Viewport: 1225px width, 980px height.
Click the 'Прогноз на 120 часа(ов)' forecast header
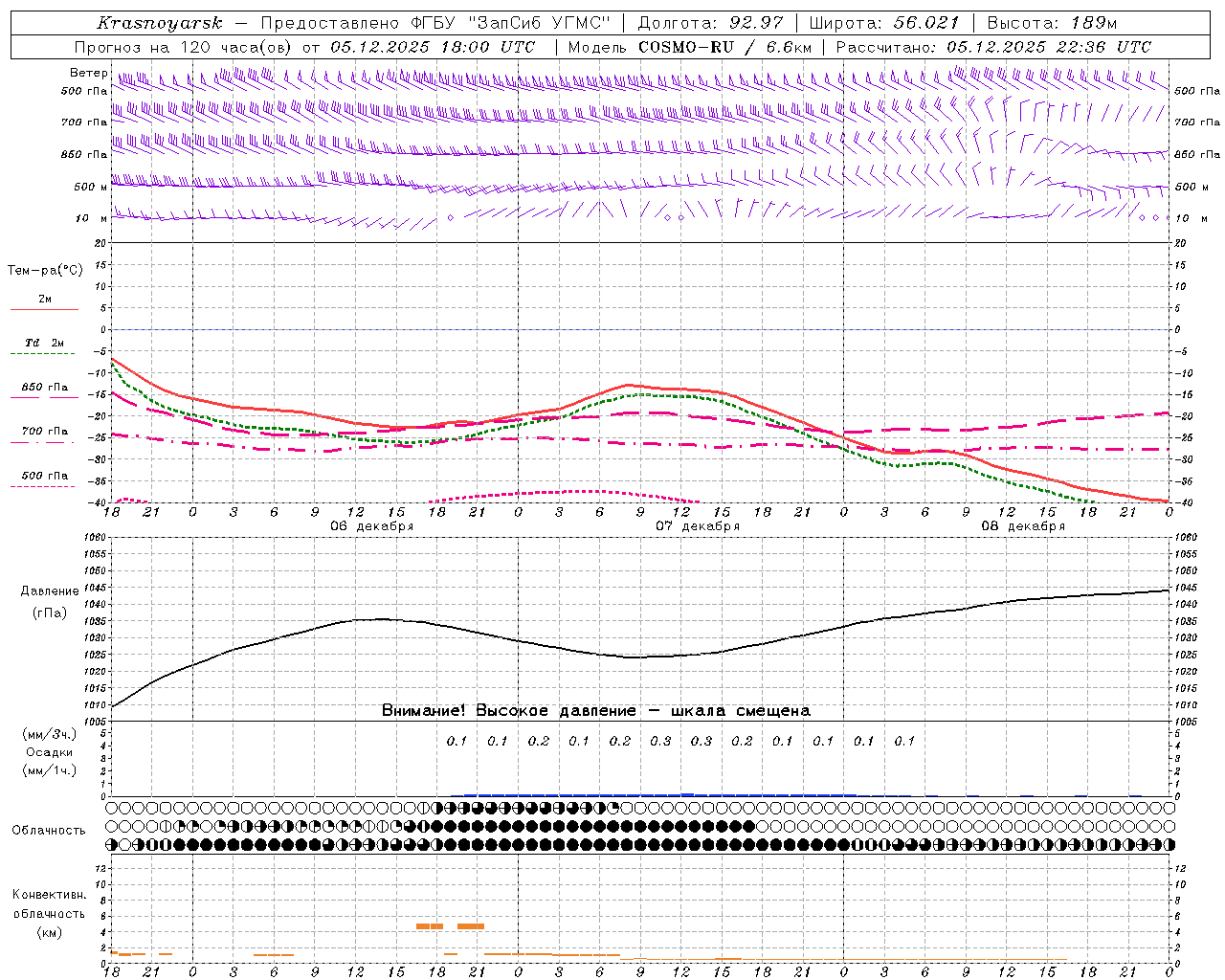pos(183,47)
